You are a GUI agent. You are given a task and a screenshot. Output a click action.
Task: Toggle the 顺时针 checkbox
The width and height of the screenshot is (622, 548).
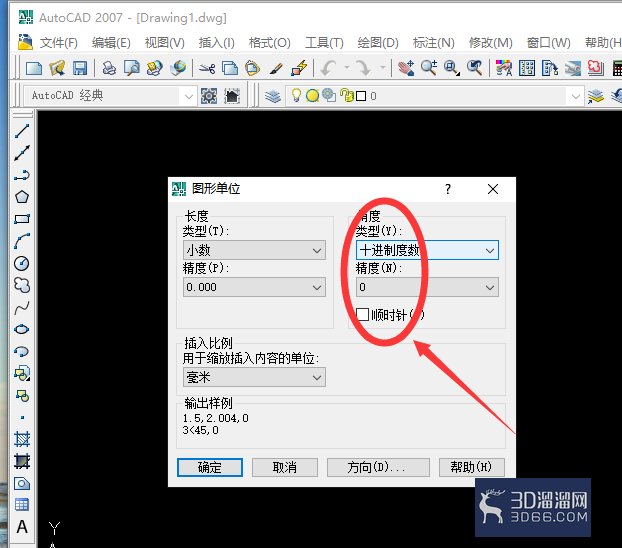(x=363, y=315)
